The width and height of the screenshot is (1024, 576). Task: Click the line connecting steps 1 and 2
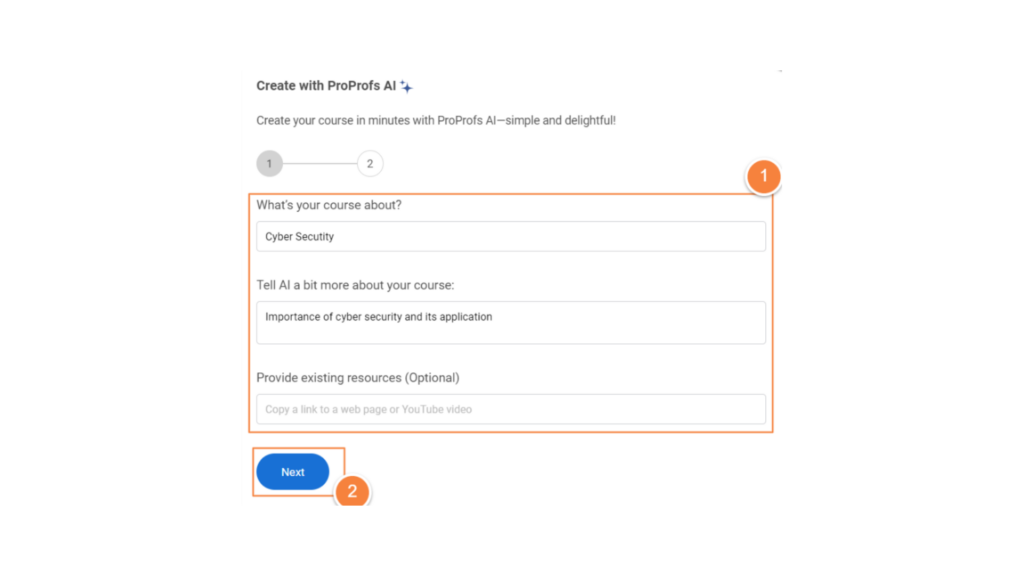click(320, 163)
